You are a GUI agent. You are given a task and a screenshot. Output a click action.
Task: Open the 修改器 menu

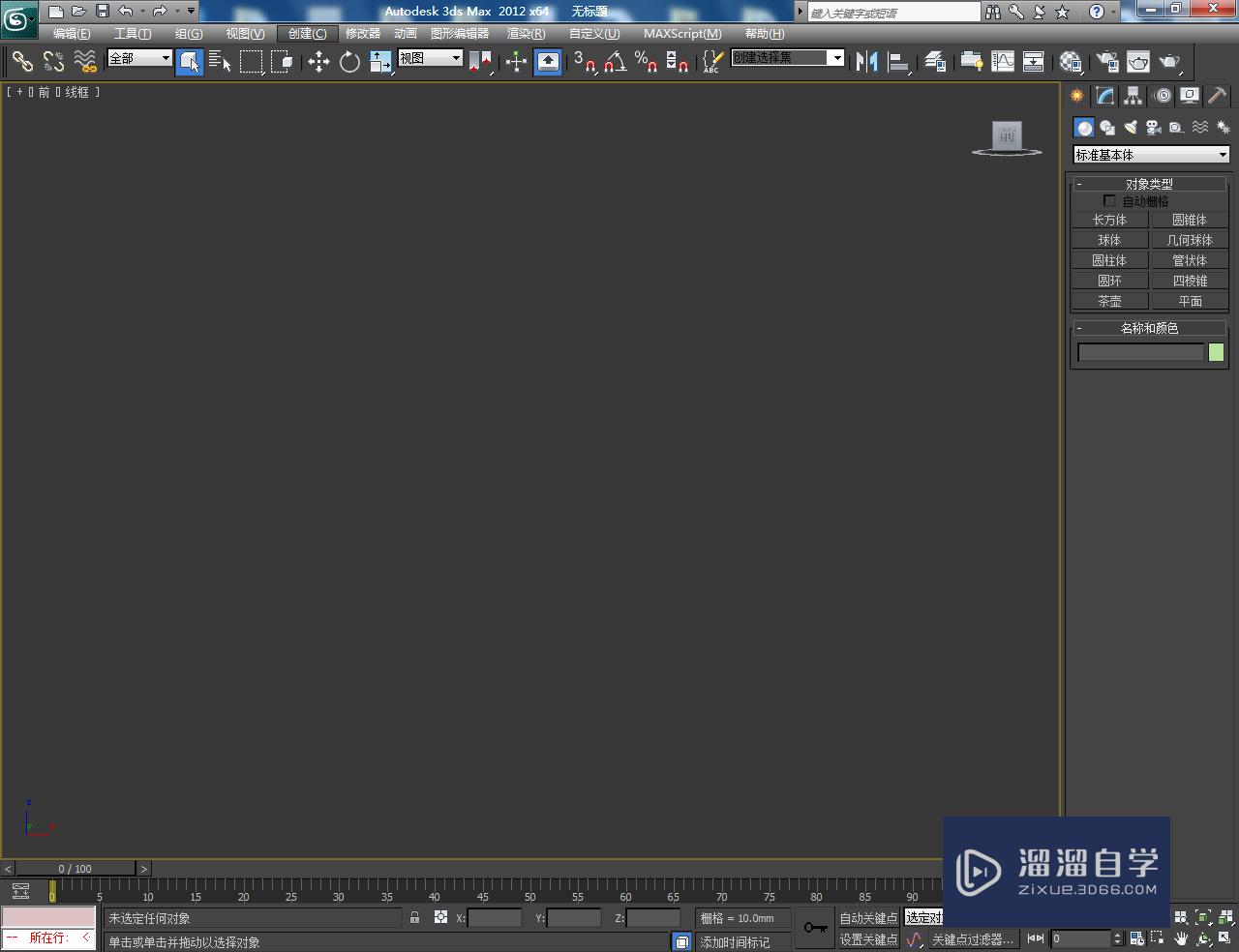(x=363, y=33)
